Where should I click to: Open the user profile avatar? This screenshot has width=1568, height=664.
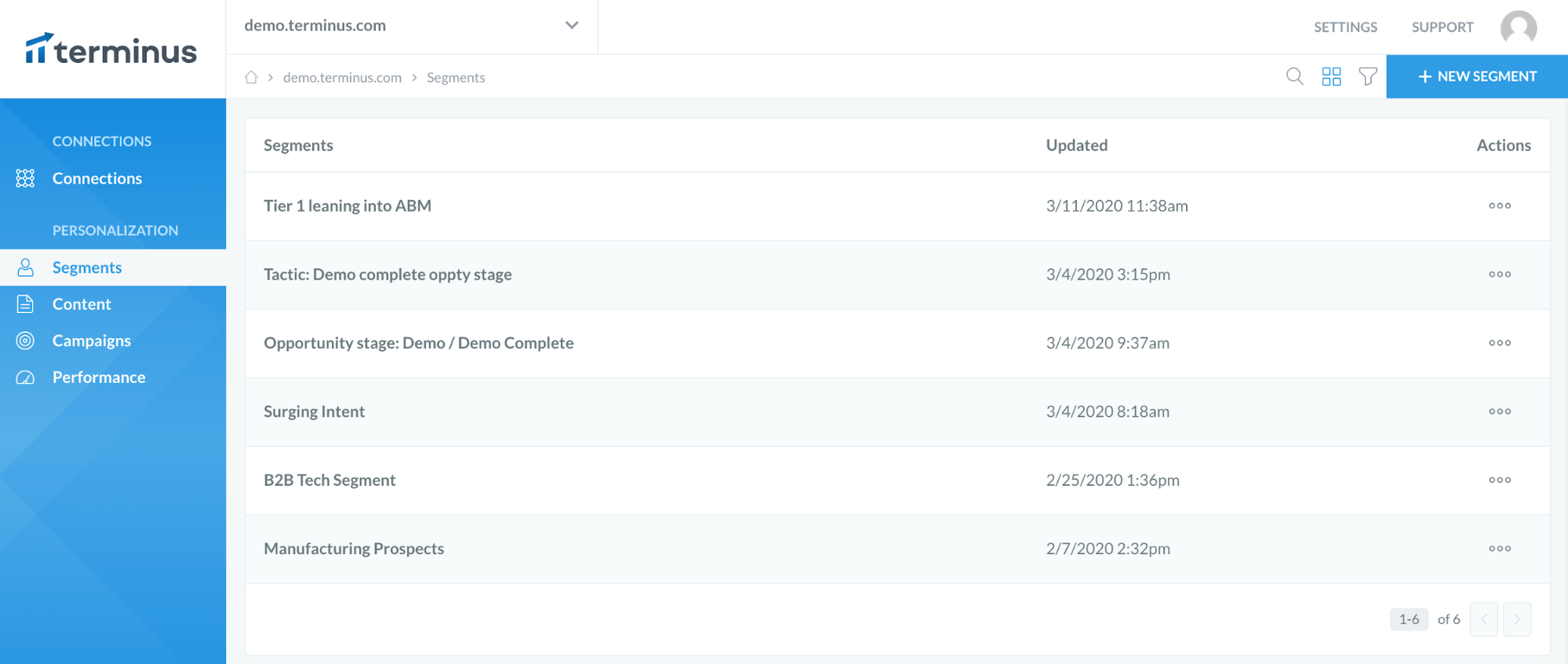[x=1519, y=27]
